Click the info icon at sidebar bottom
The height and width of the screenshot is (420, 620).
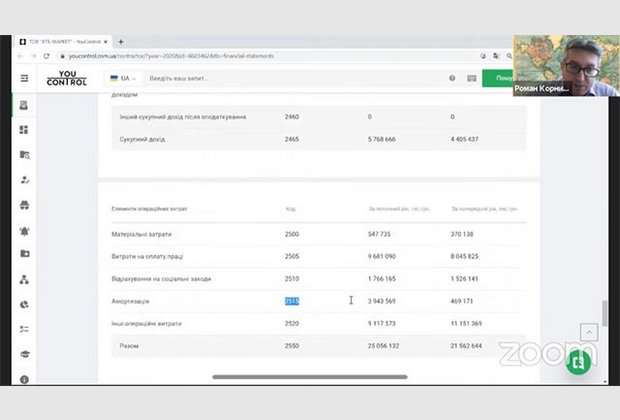coord(24,380)
